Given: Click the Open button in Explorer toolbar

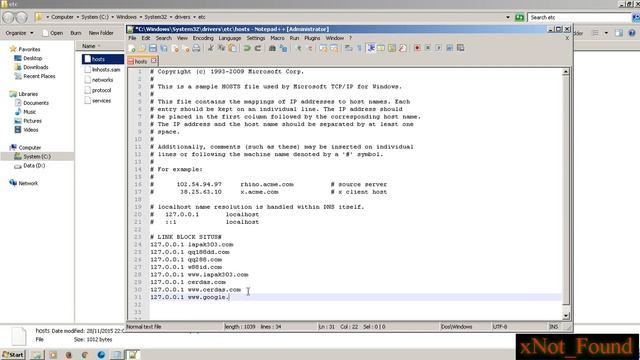Looking at the screenshot, I should pyautogui.click(x=53, y=33).
